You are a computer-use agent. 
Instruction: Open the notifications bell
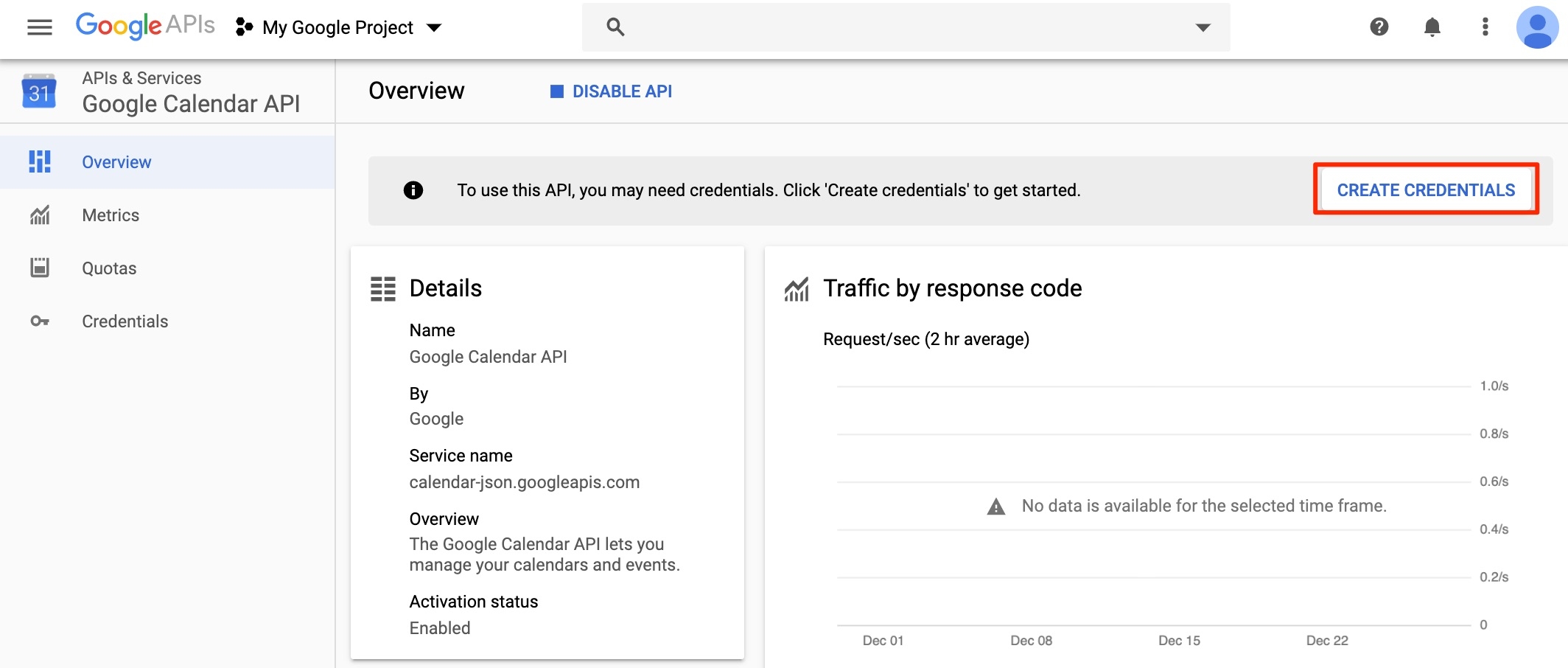coord(1432,27)
